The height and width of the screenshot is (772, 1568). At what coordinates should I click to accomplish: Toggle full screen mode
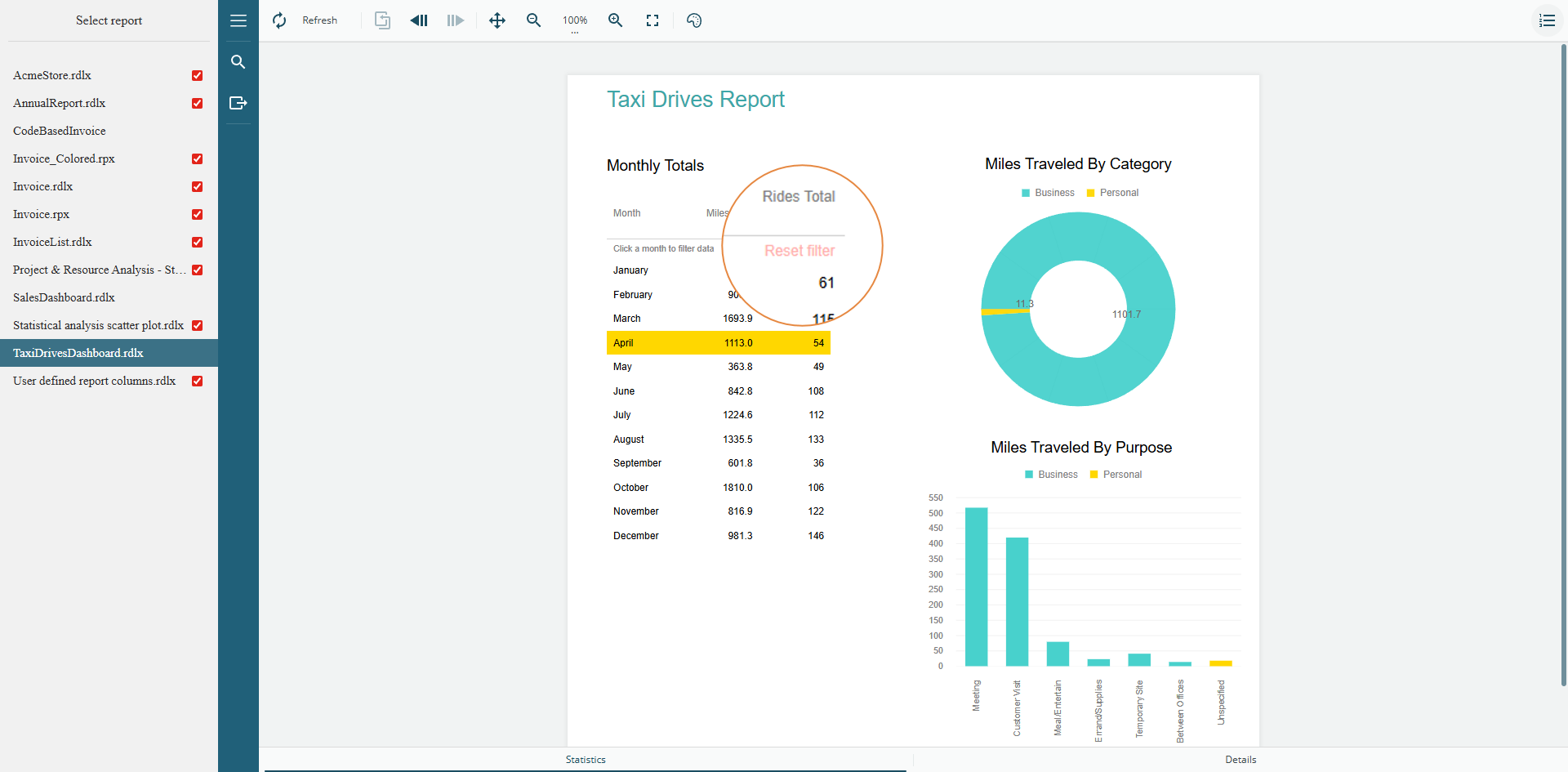(653, 20)
